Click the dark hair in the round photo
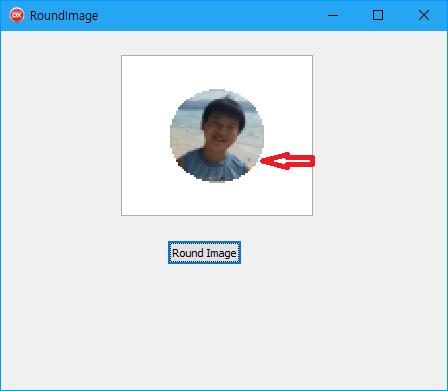The height and width of the screenshot is (391, 448). tap(223, 109)
